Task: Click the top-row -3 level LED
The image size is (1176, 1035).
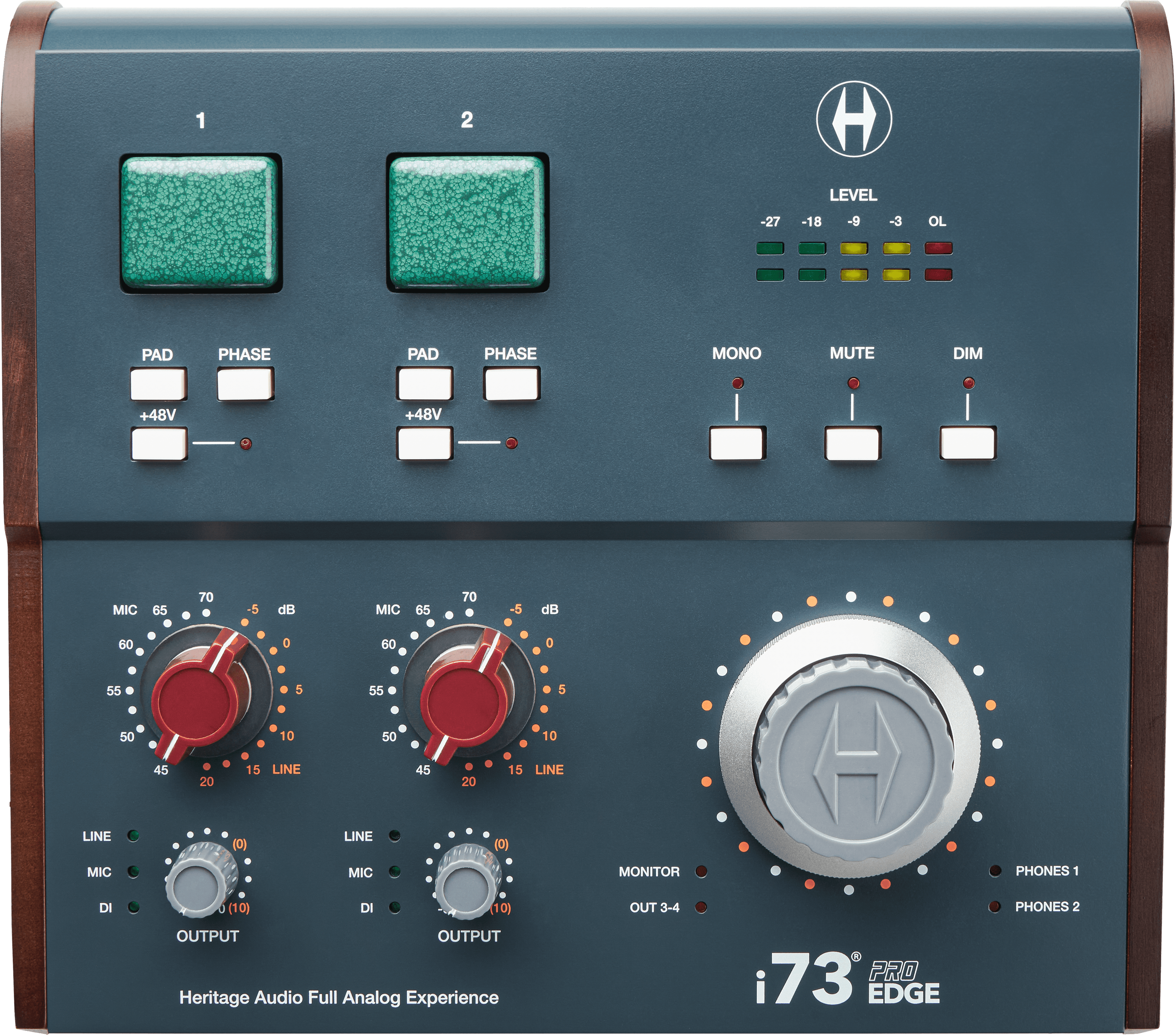Action: point(896,249)
